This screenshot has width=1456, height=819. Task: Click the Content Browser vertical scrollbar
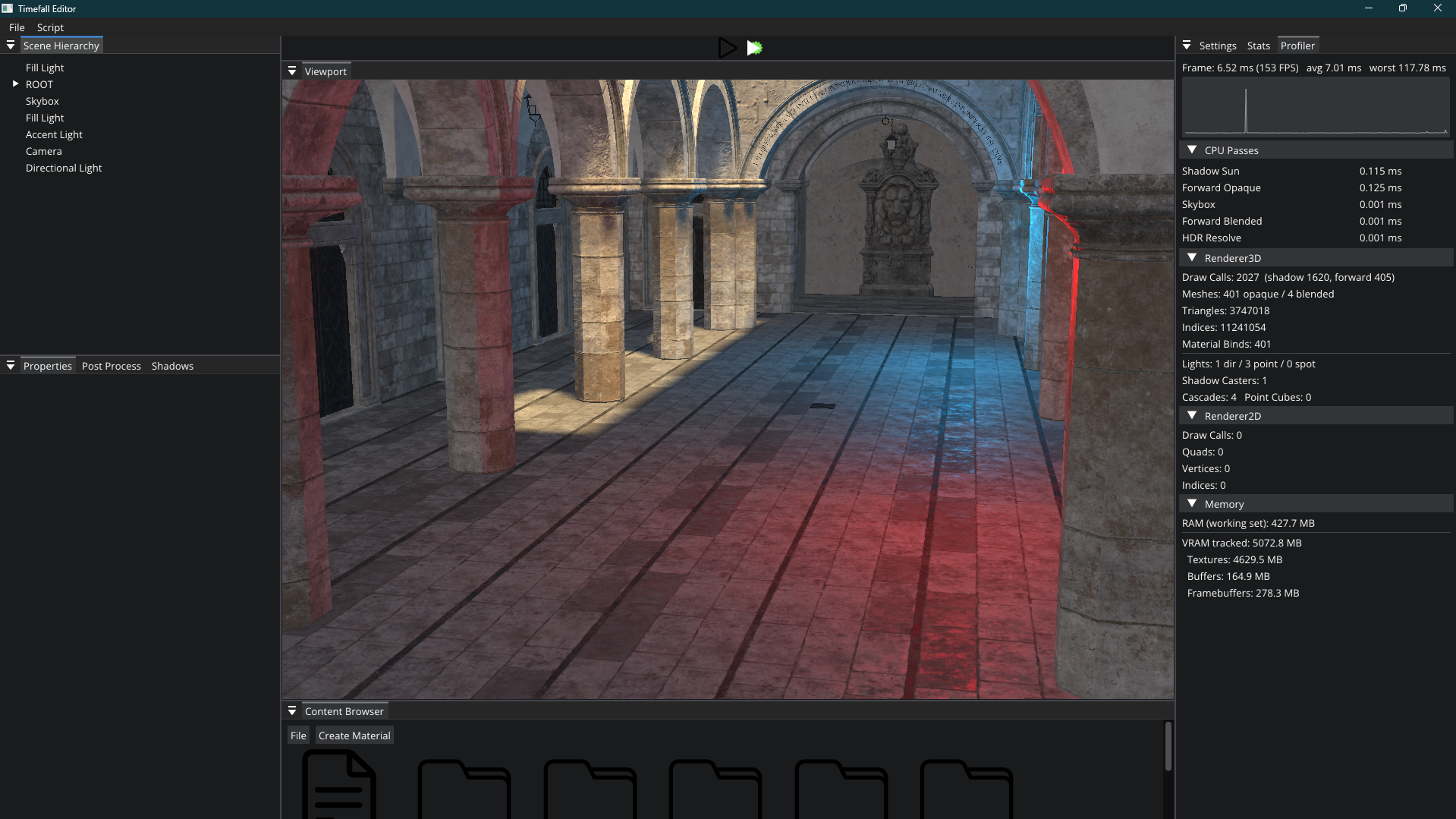click(x=1168, y=747)
